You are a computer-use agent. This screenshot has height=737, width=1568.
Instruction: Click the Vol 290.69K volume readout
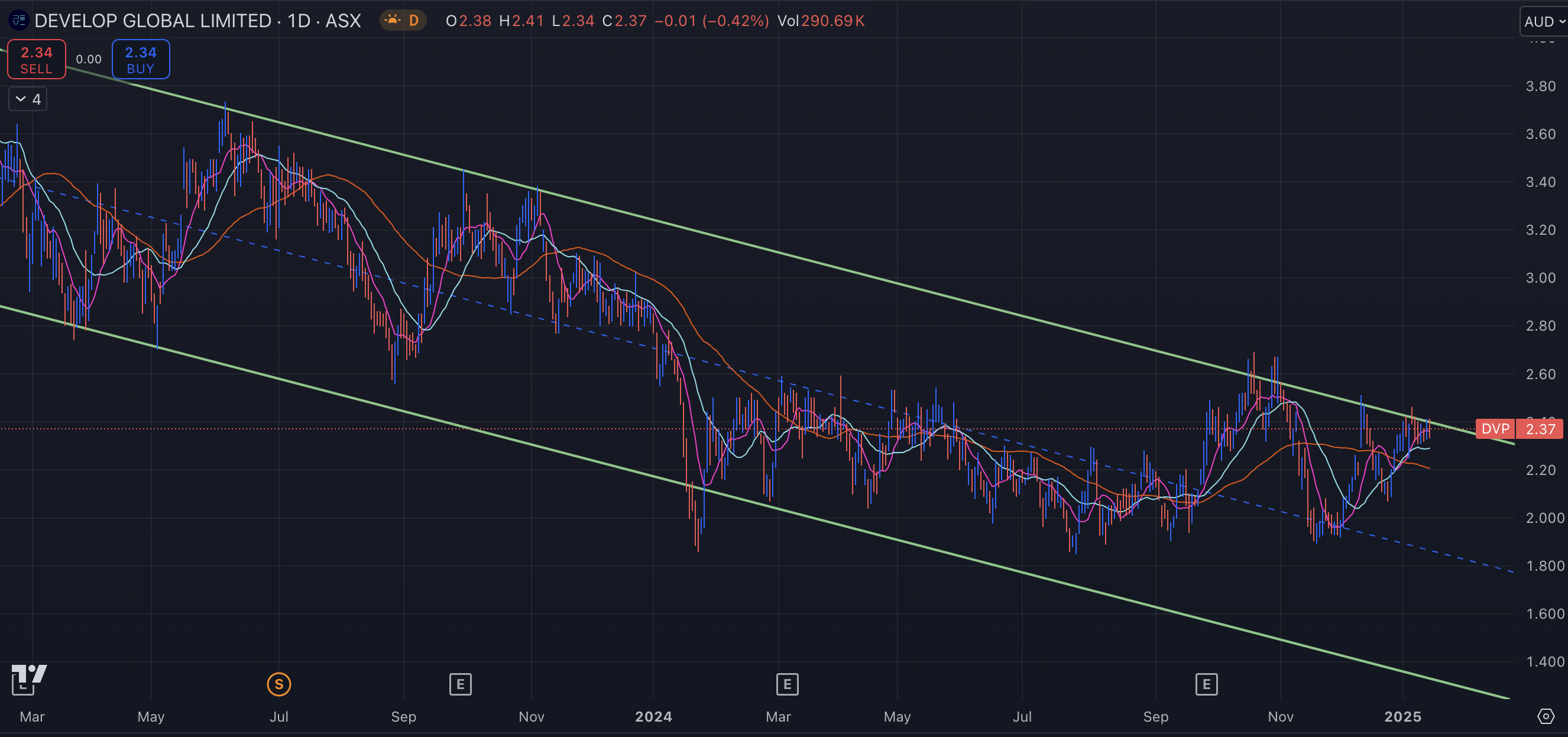[821, 21]
